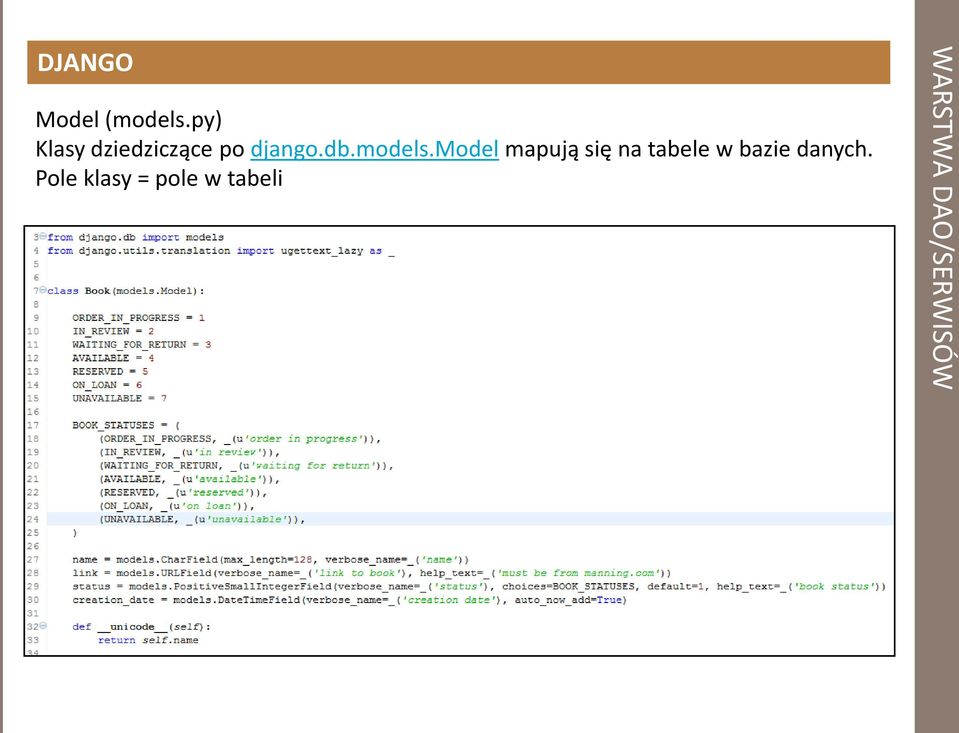Click the 'name = models.CharField' line
Screen dimensions: 959x733
click(271, 560)
